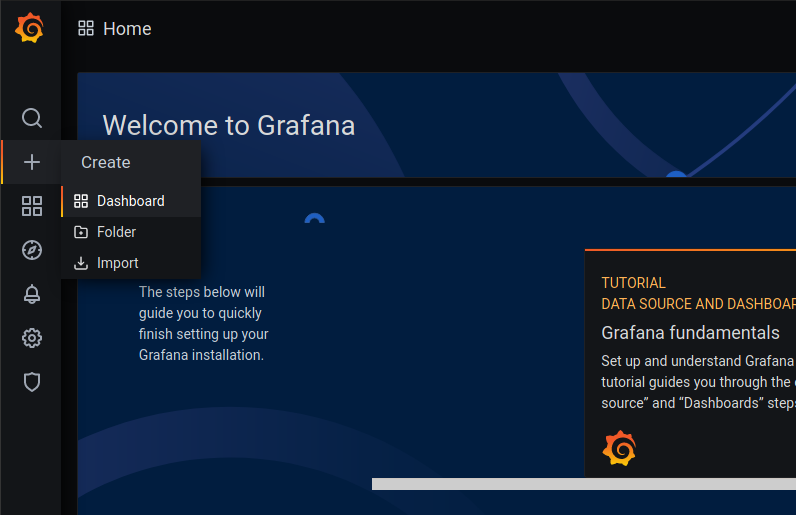Open the Server Admin shield icon

click(31, 382)
